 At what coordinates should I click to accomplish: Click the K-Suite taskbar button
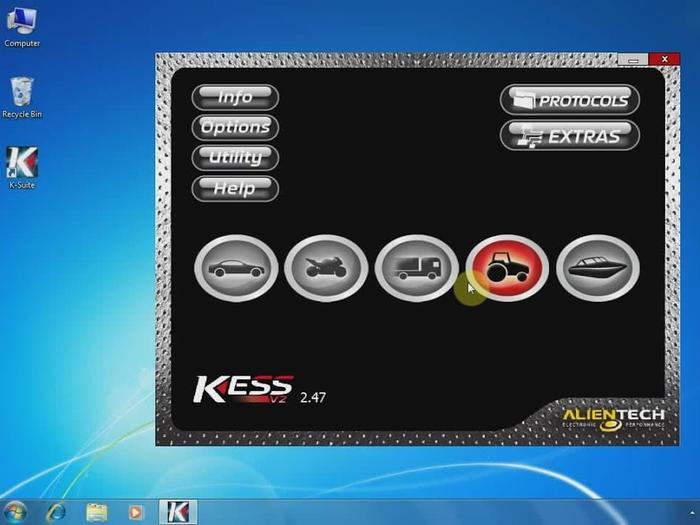pyautogui.click(x=178, y=512)
